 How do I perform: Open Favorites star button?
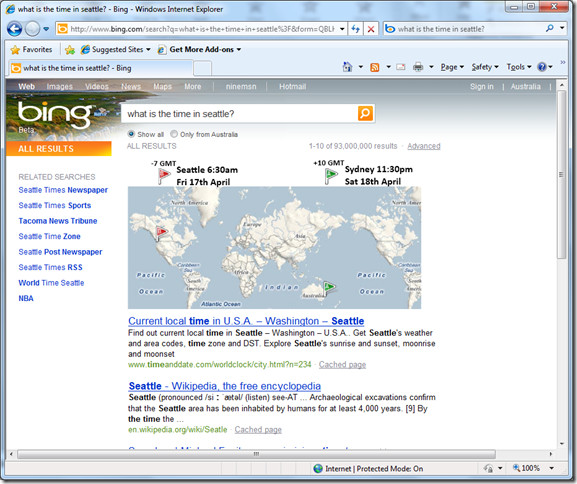click(31, 49)
